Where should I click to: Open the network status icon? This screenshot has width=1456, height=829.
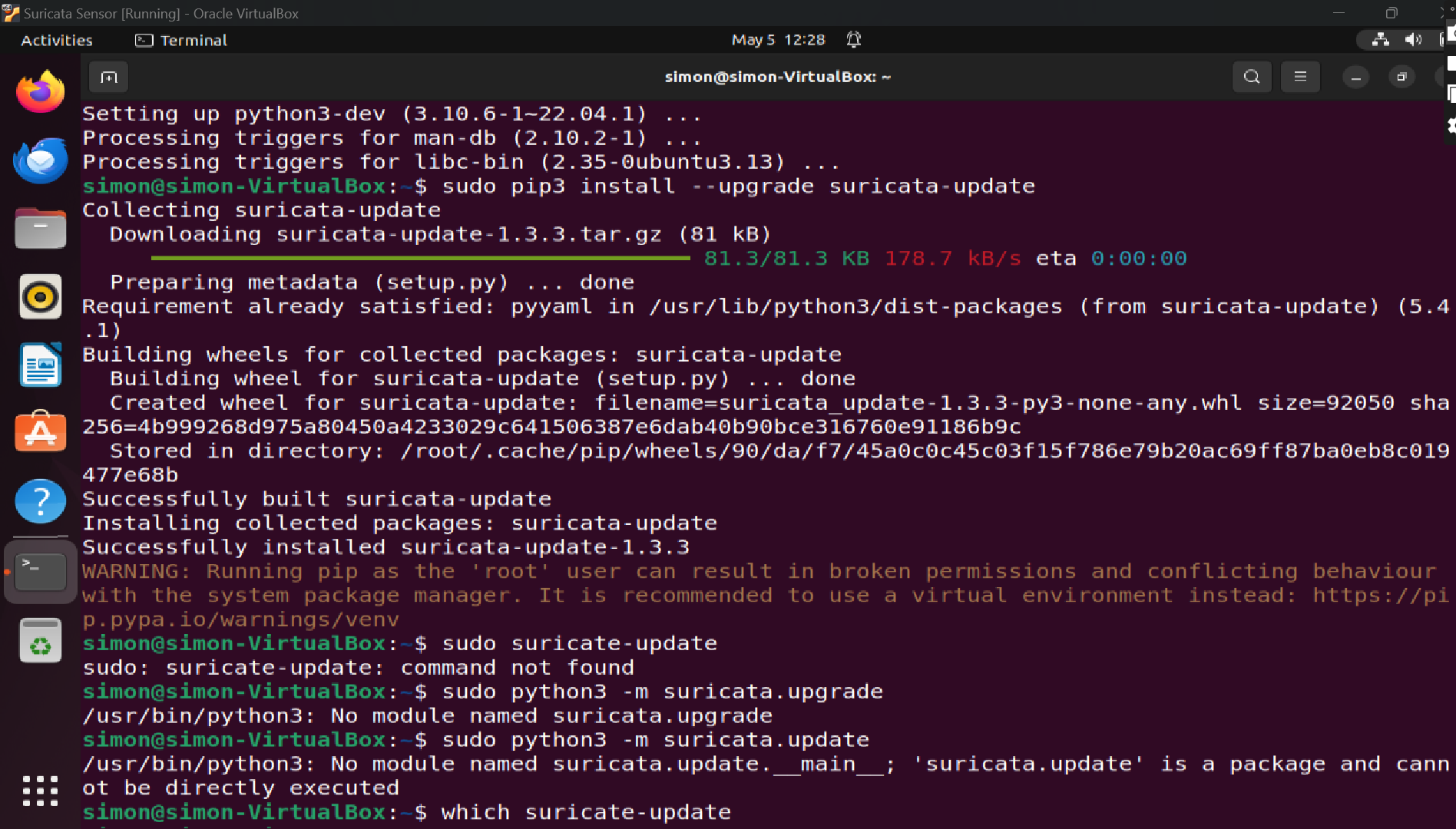1380,40
